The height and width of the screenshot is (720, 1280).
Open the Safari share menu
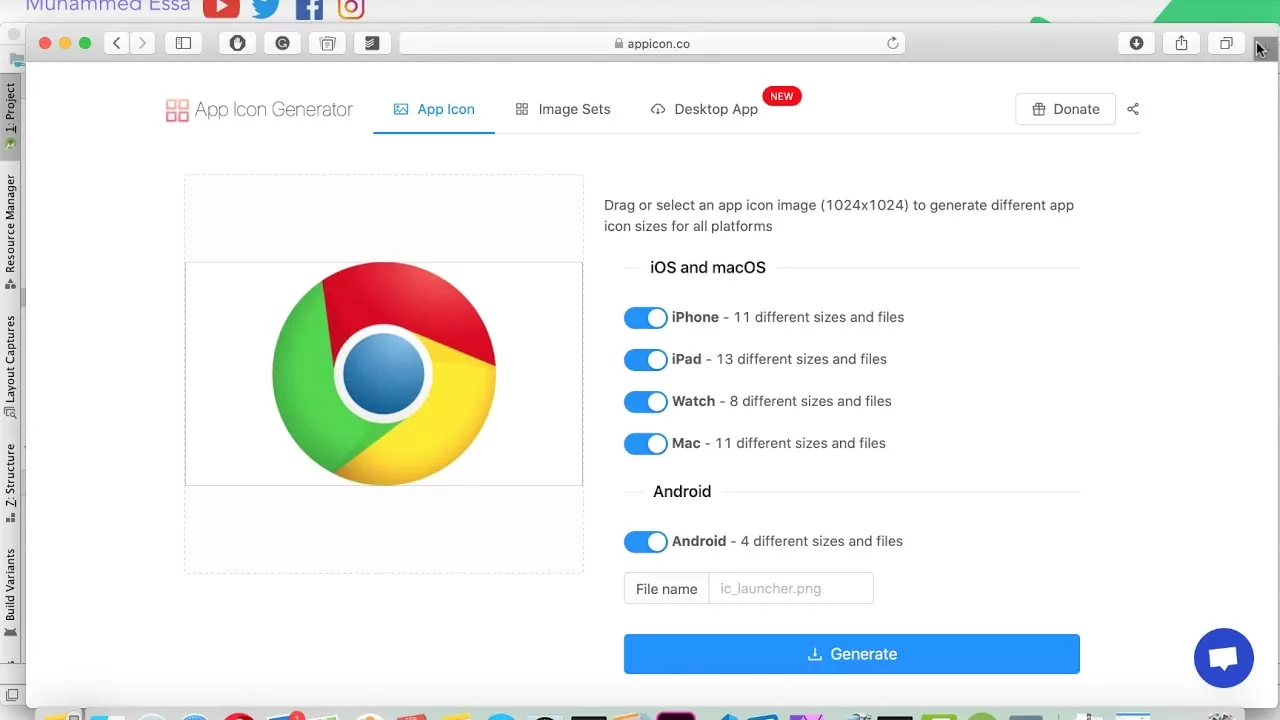click(1181, 43)
